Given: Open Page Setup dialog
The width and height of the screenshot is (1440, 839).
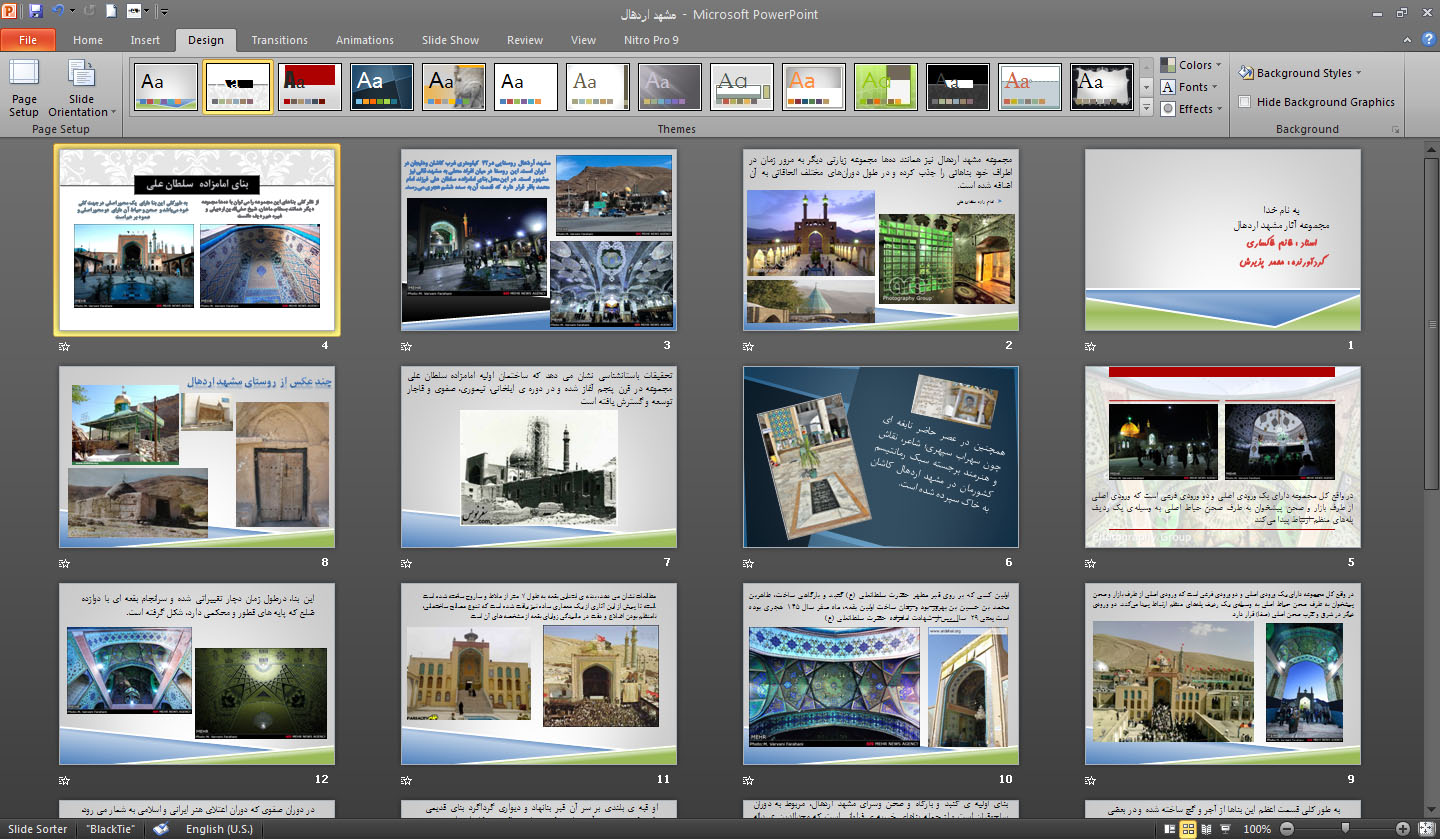Looking at the screenshot, I should pyautogui.click(x=24, y=88).
